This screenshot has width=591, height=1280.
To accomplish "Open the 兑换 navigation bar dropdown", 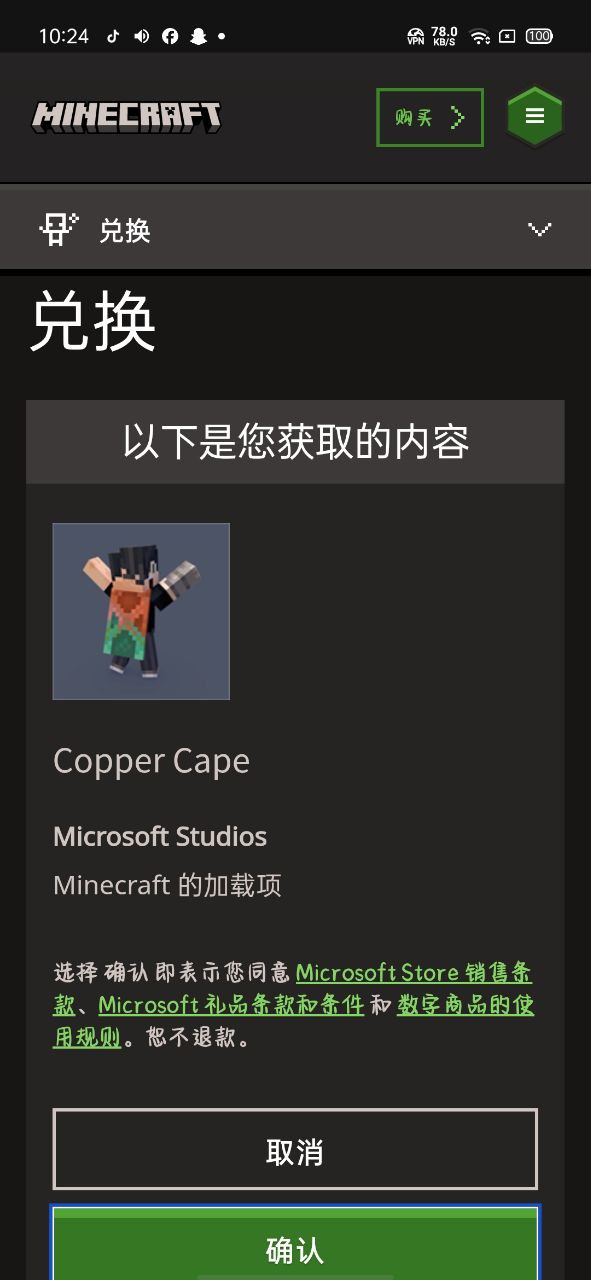I will point(295,228).
